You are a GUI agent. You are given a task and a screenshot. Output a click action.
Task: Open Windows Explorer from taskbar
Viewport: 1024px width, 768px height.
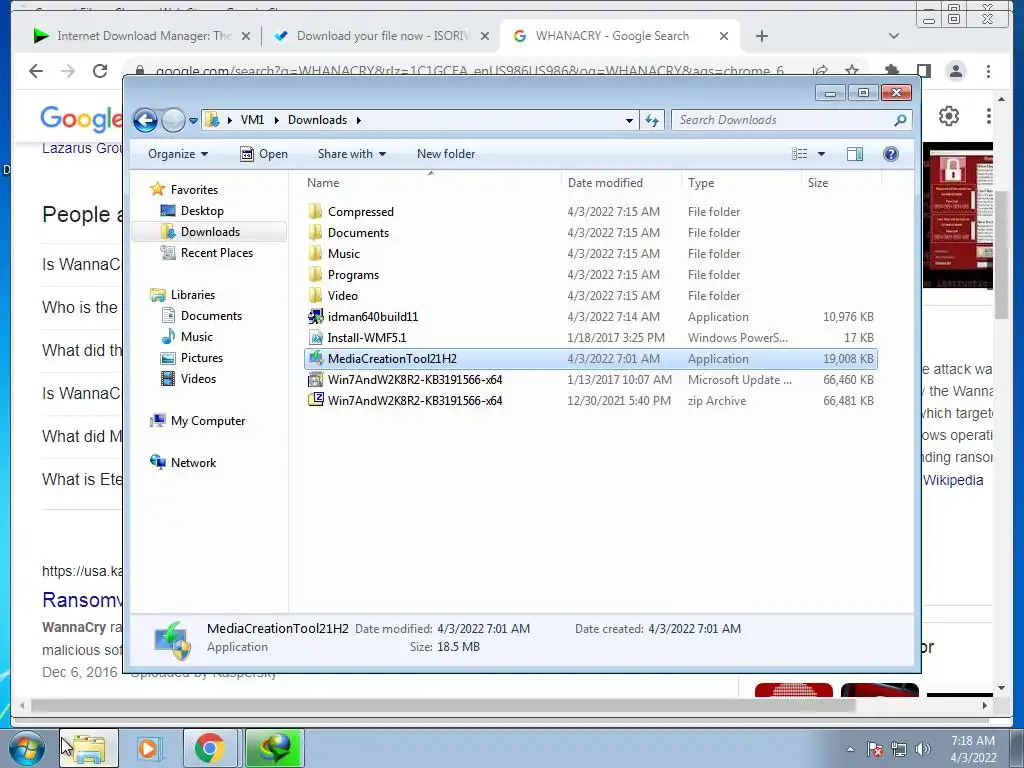(89, 748)
